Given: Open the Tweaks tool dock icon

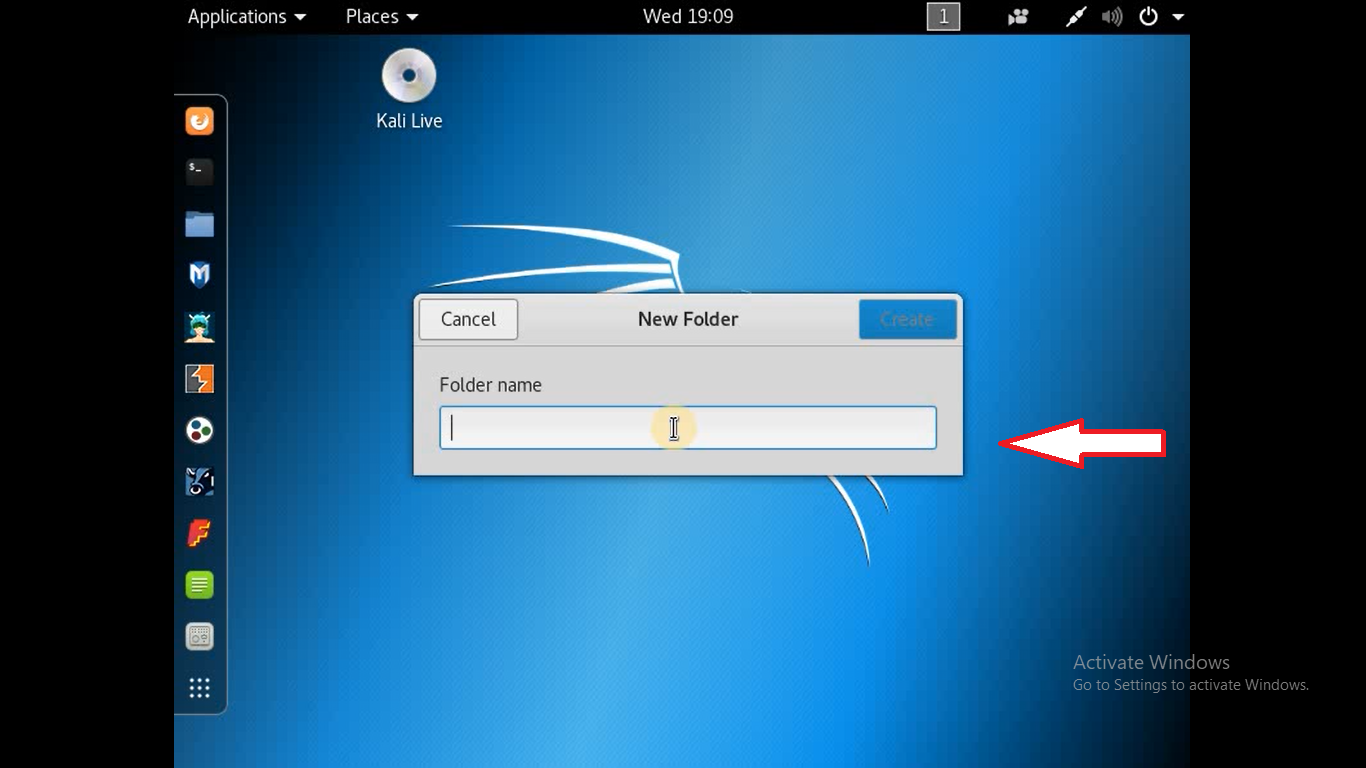Looking at the screenshot, I should click(x=200, y=637).
